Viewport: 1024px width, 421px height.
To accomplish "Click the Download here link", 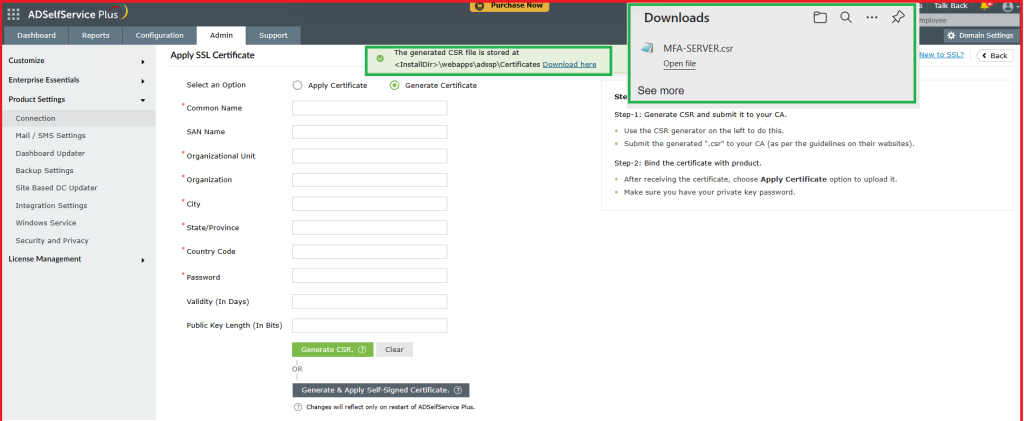I will pos(569,65).
